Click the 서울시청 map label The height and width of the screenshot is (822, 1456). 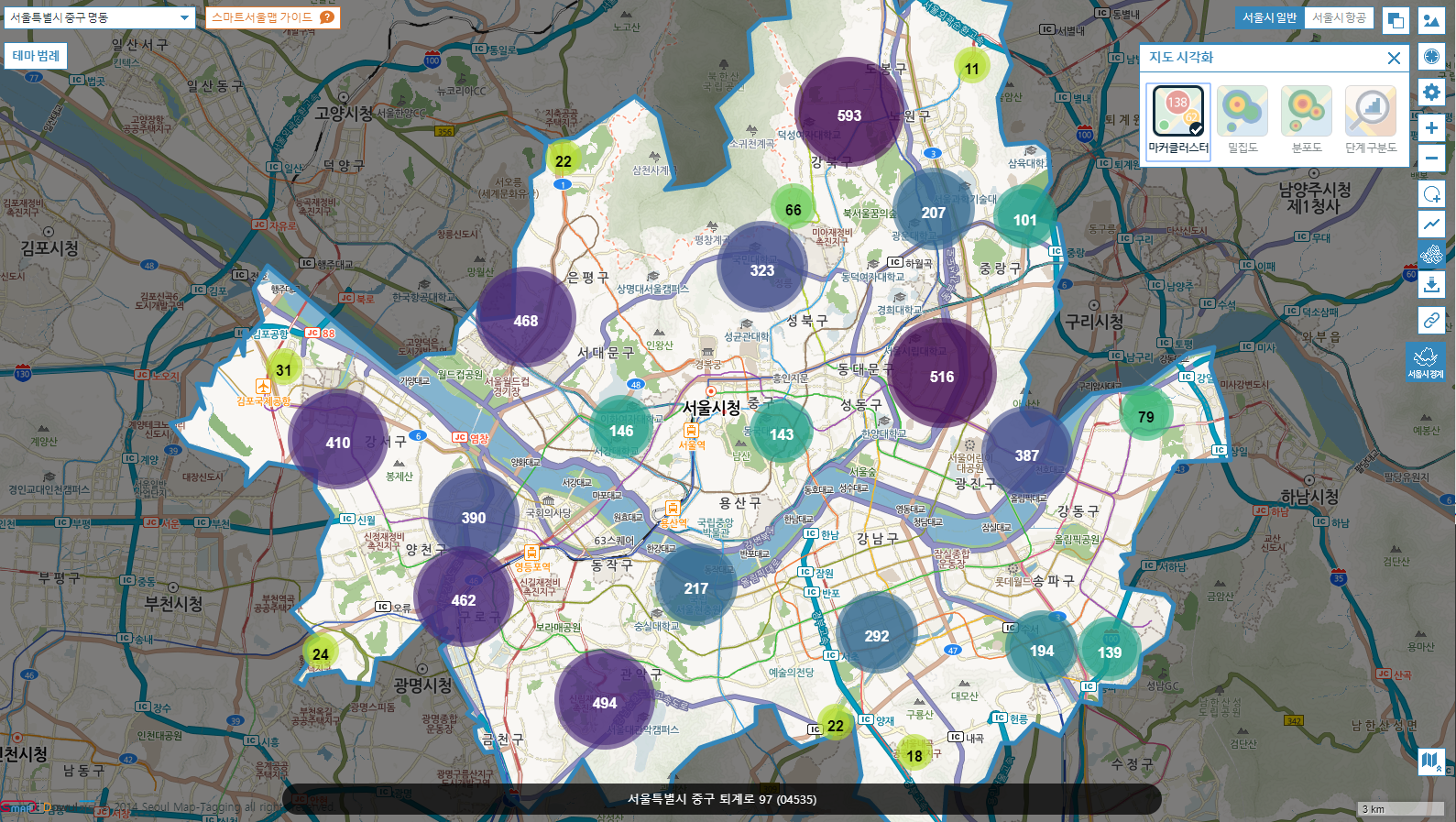coord(711,408)
